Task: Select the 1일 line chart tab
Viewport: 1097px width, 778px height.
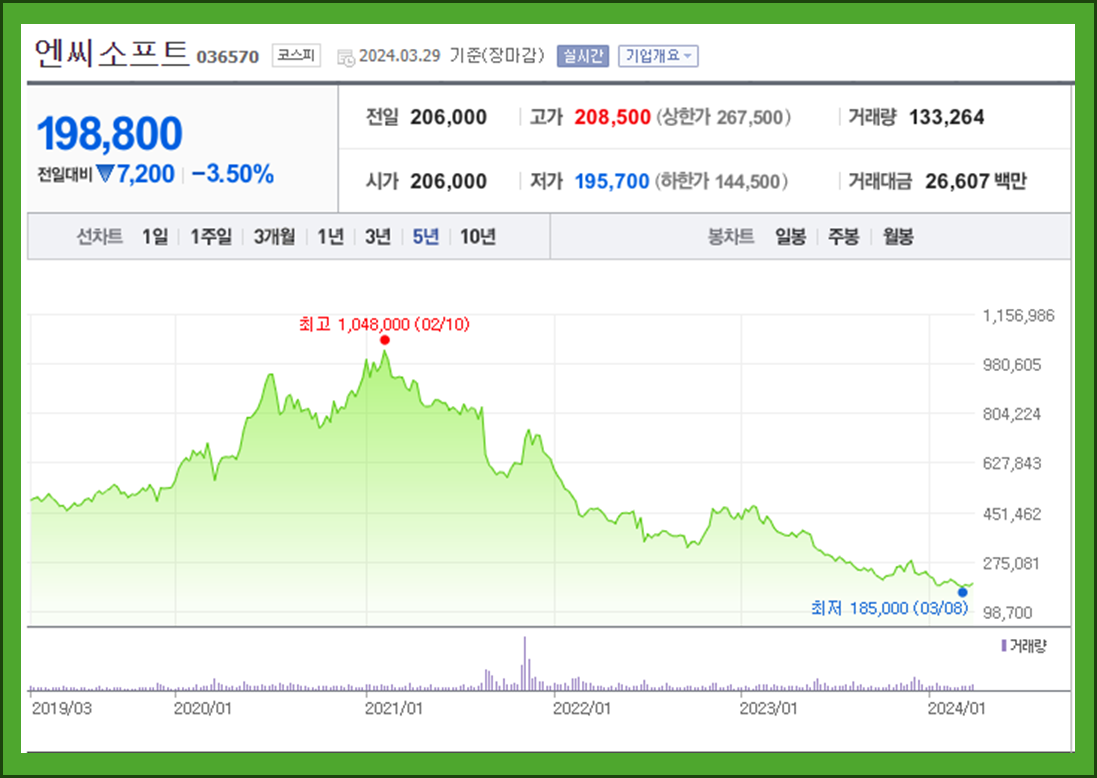Action: [155, 236]
